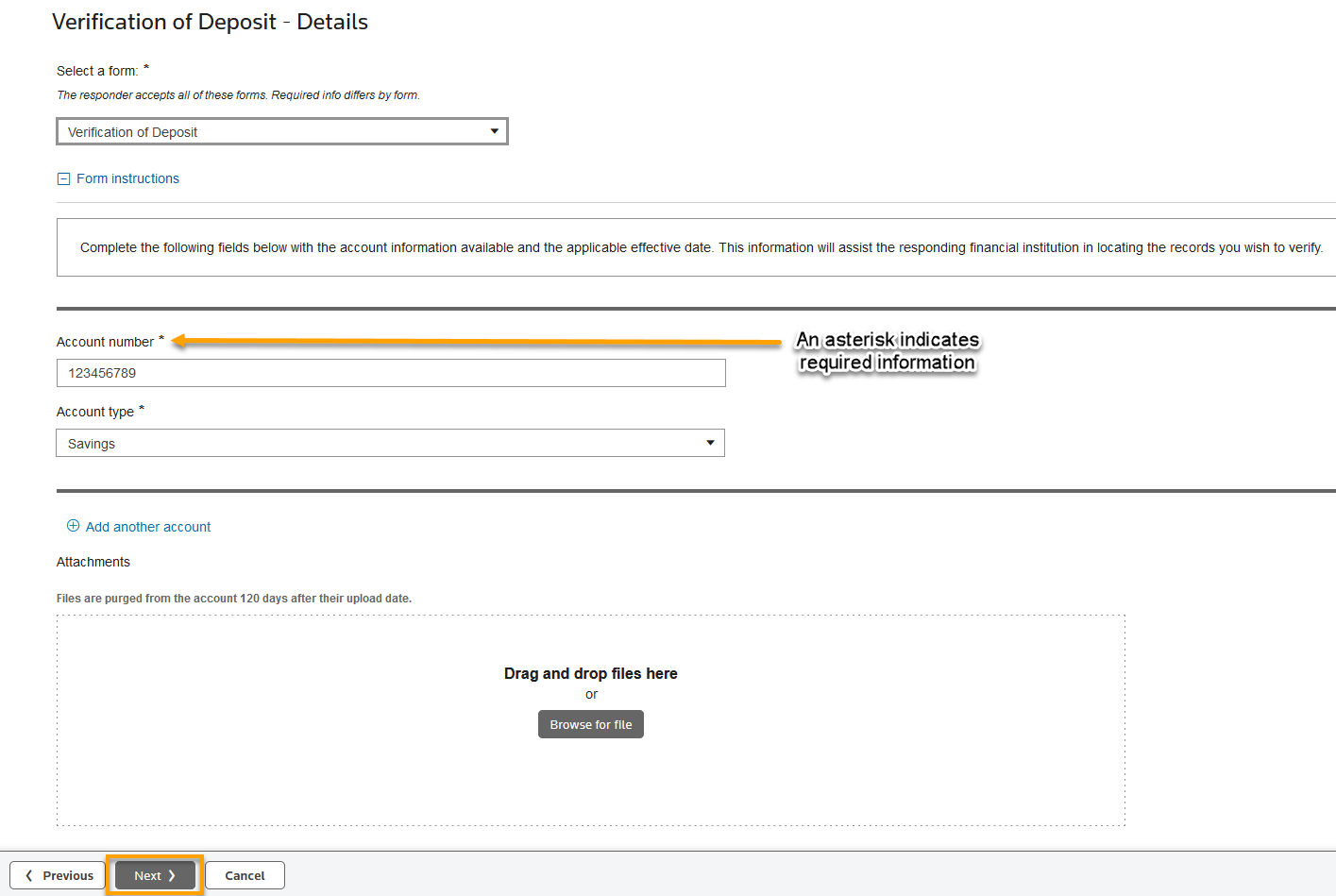The image size is (1336, 896).
Task: Go back using the Previous button
Action: pyautogui.click(x=57, y=875)
